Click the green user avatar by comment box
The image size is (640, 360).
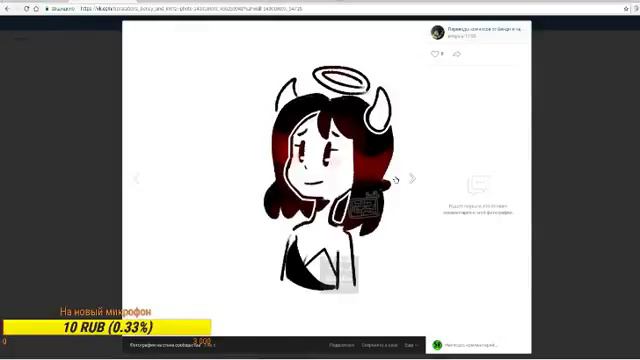pyautogui.click(x=437, y=345)
